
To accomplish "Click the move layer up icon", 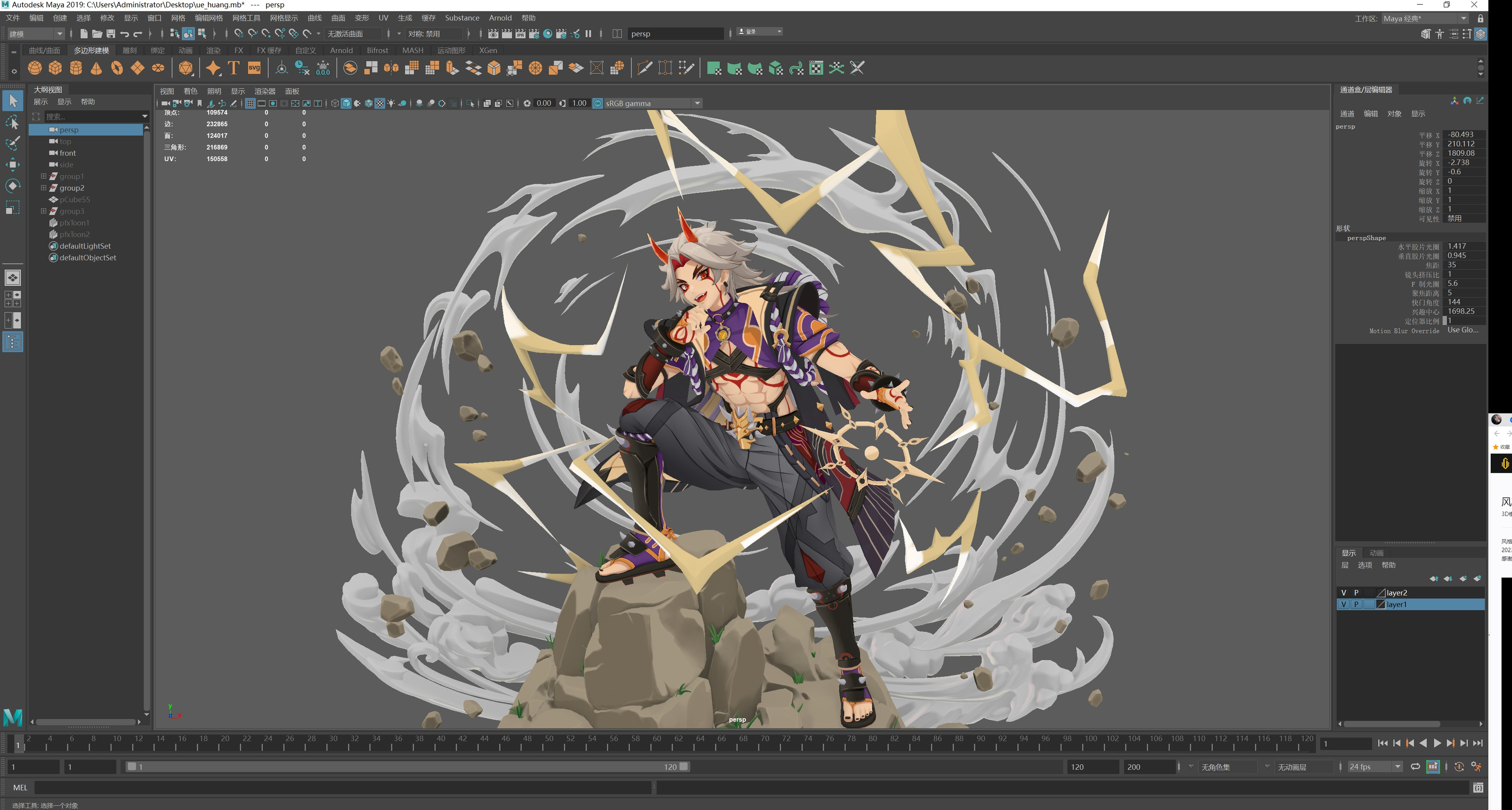I will 1434,579.
